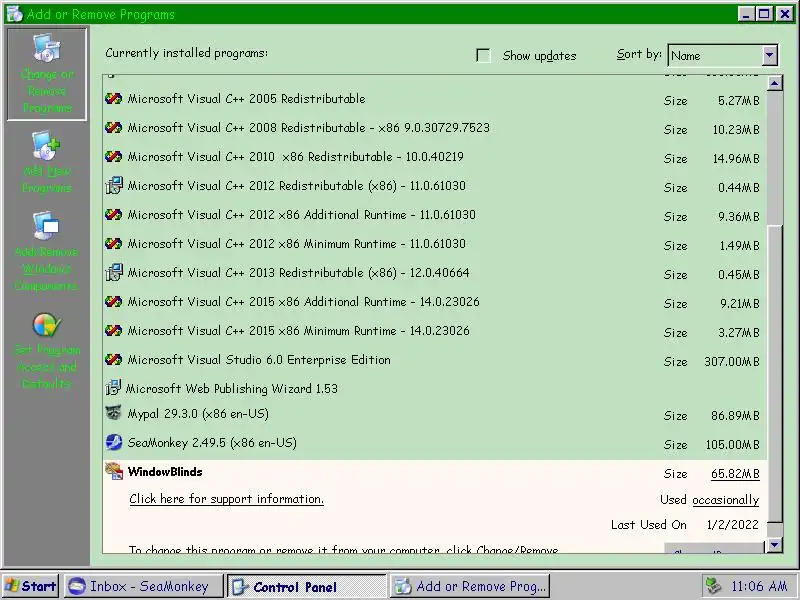Click the 2015 x86 Additional Runtime icon
This screenshot has height=600, width=800.
[x=113, y=302]
